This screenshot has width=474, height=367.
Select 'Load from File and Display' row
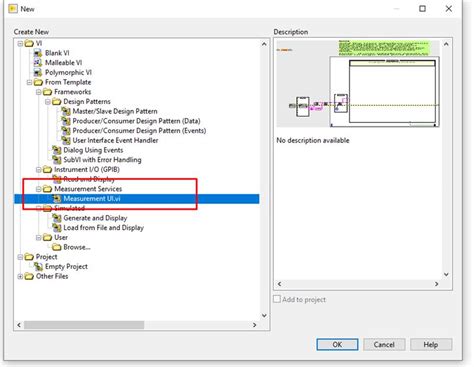point(104,228)
